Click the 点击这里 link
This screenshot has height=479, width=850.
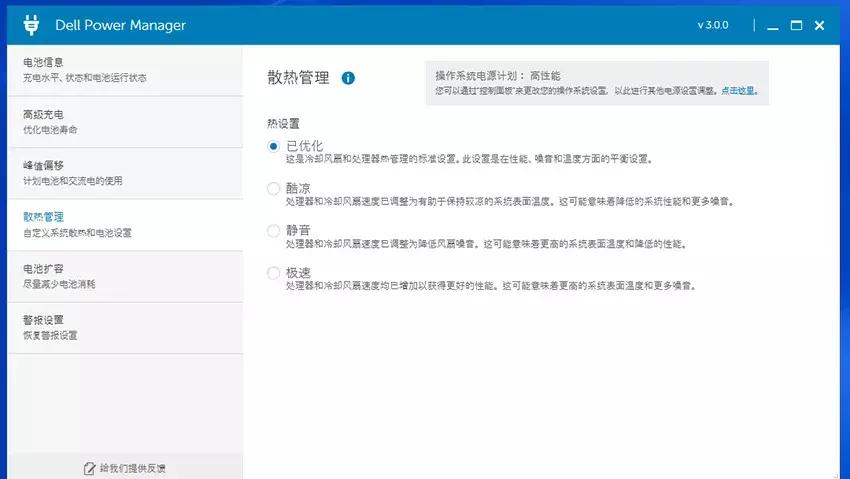pos(739,90)
